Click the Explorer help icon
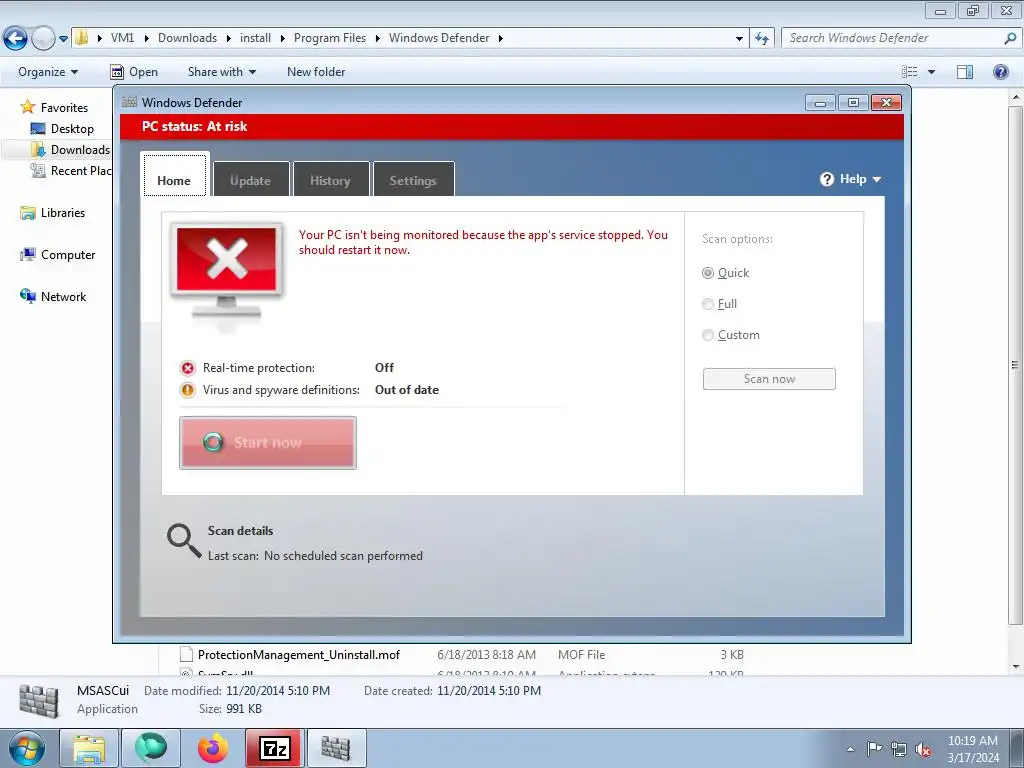 pos(1000,72)
